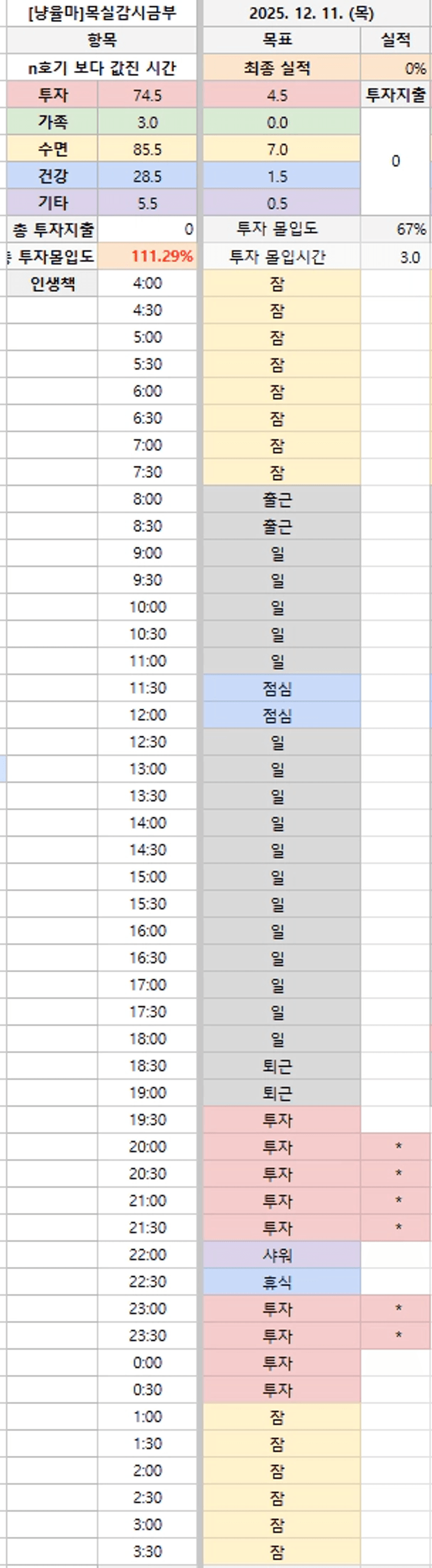Select the 휴식 cell at 22:30
The image size is (432, 1568).
pyautogui.click(x=277, y=1281)
